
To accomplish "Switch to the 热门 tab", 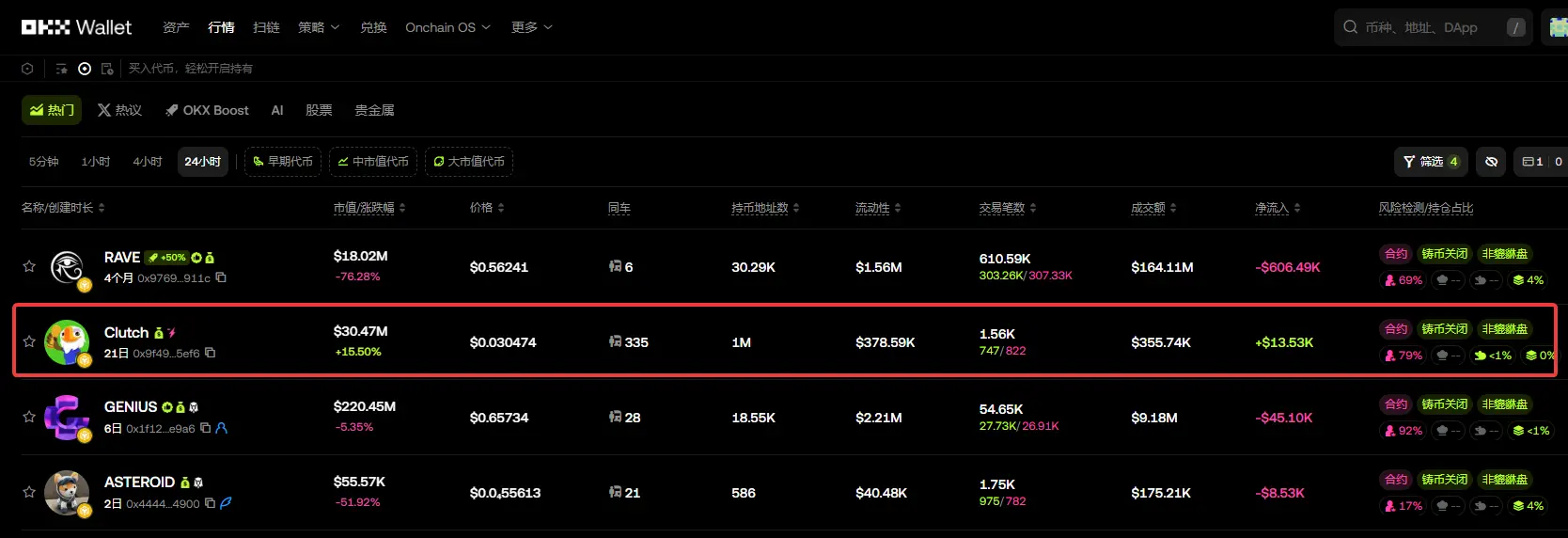I will click(52, 110).
